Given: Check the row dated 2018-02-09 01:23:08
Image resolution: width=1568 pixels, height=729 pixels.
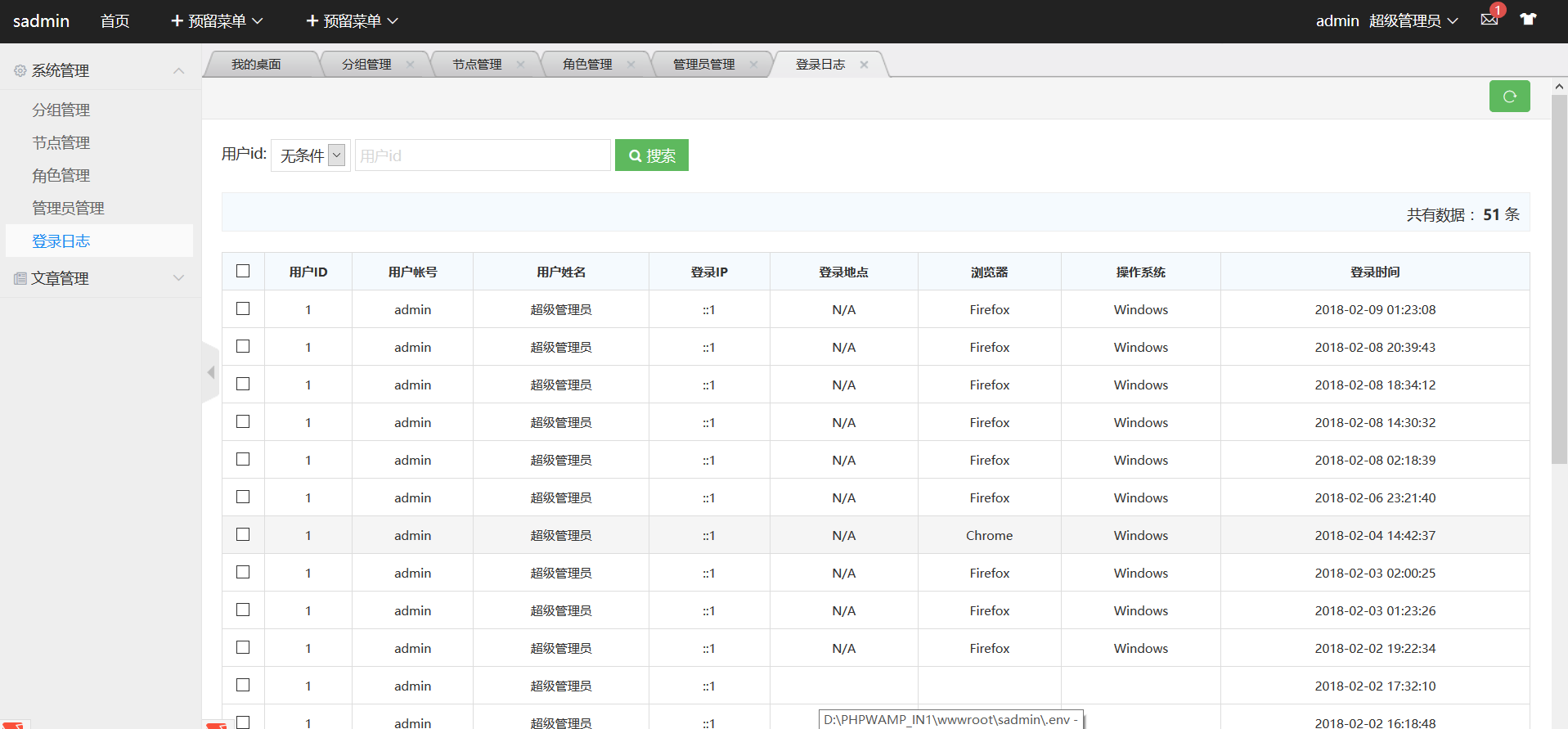Looking at the screenshot, I should click(243, 308).
